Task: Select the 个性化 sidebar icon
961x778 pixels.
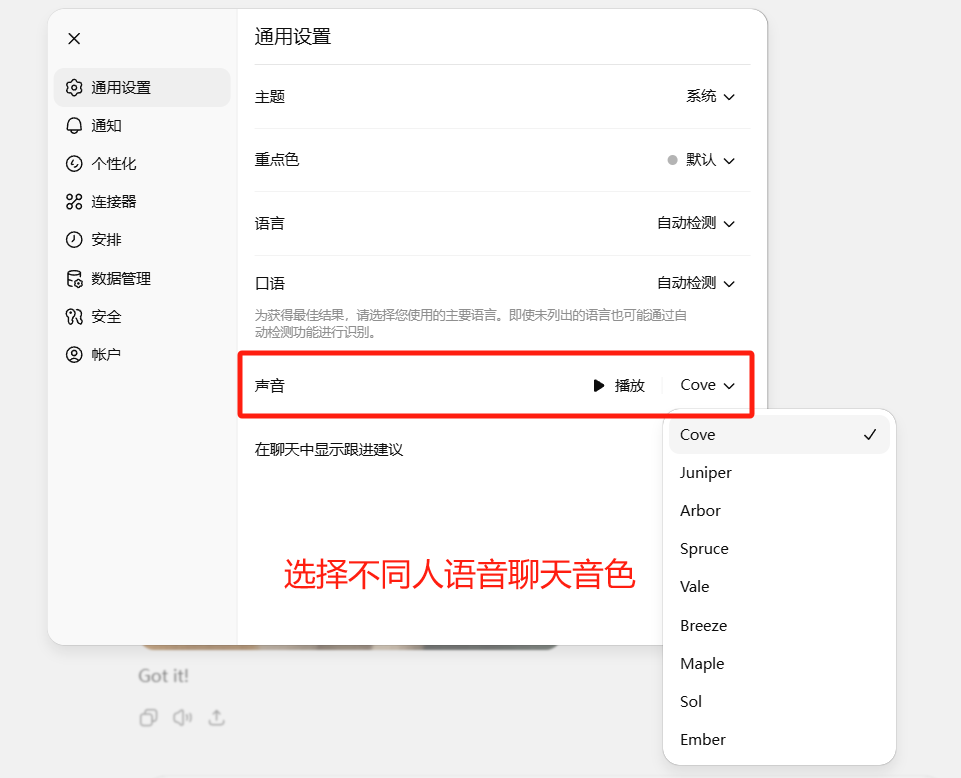Action: tap(74, 163)
